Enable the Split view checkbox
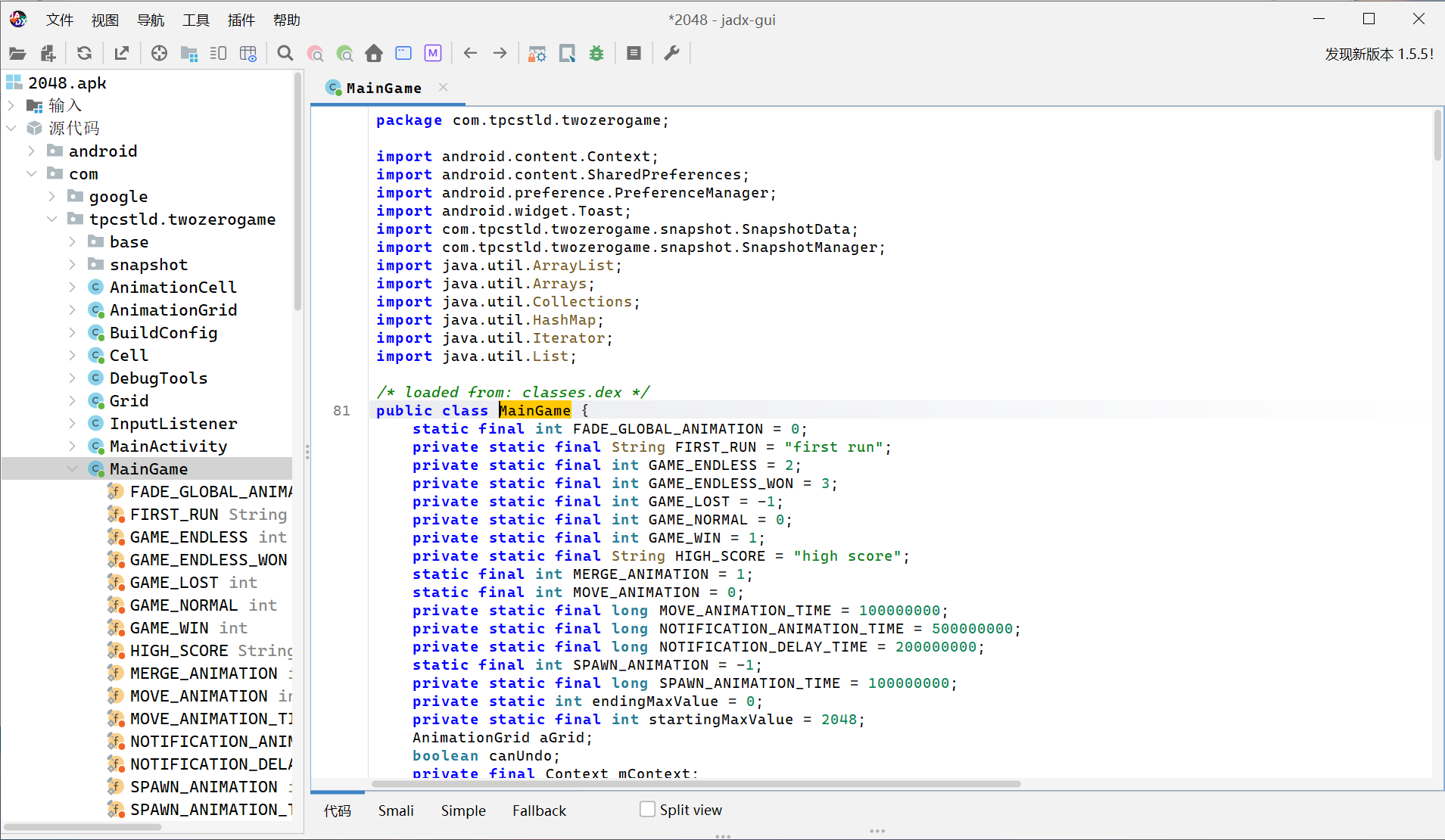Image resolution: width=1445 pixels, height=840 pixels. tap(648, 809)
